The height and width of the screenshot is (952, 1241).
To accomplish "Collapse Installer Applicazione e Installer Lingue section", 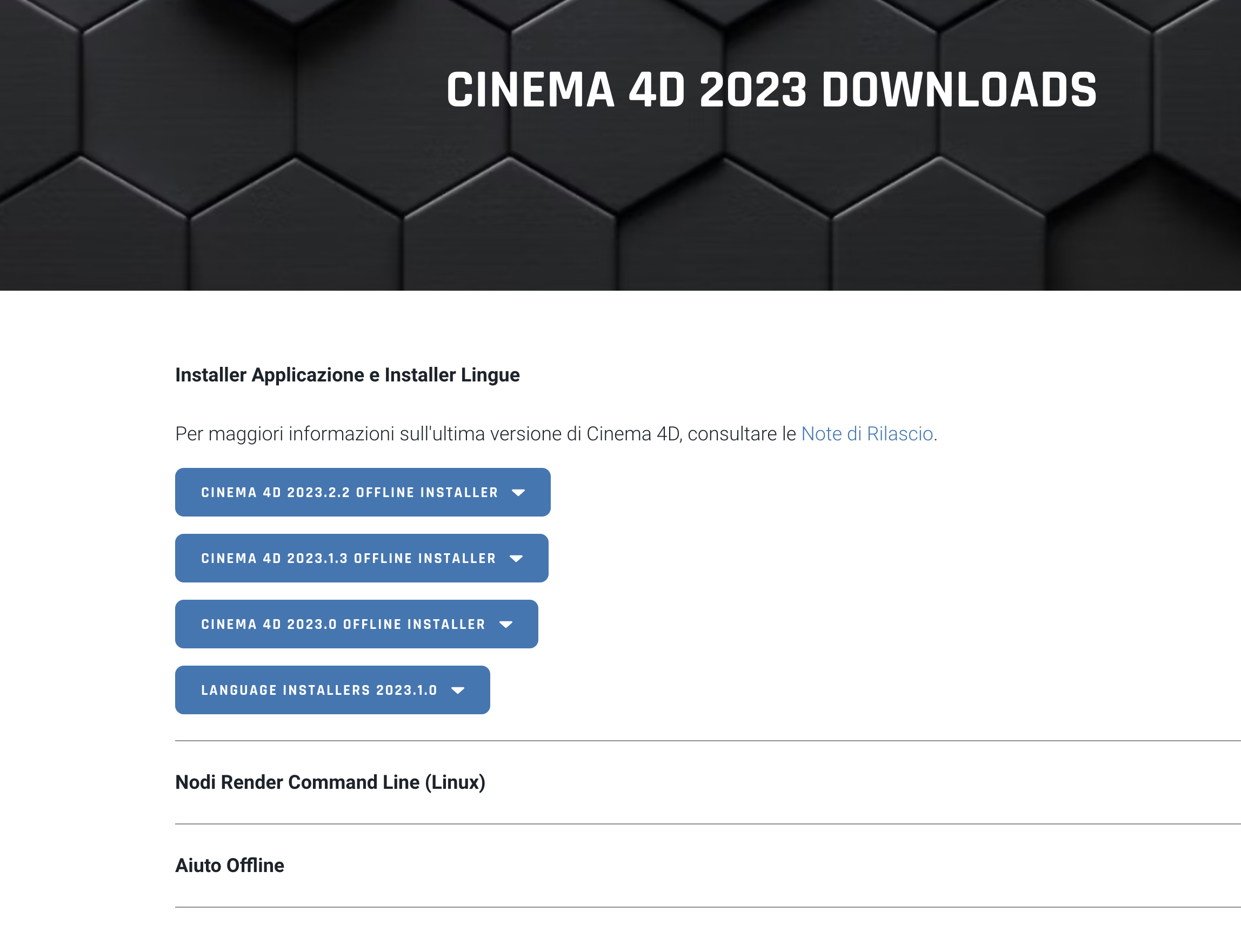I will pos(347,375).
